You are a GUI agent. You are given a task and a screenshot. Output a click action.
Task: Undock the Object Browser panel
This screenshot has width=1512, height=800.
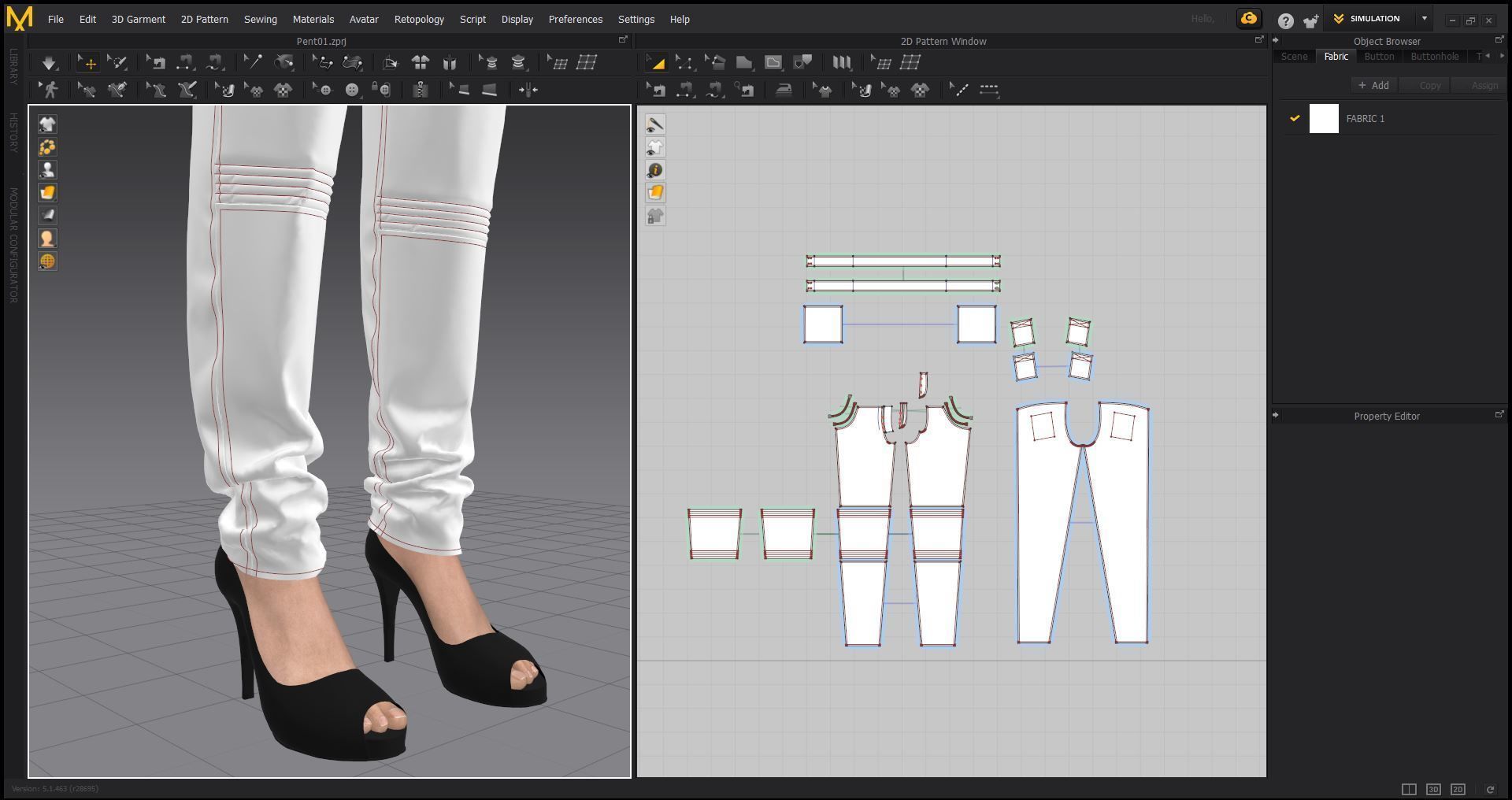[1499, 40]
